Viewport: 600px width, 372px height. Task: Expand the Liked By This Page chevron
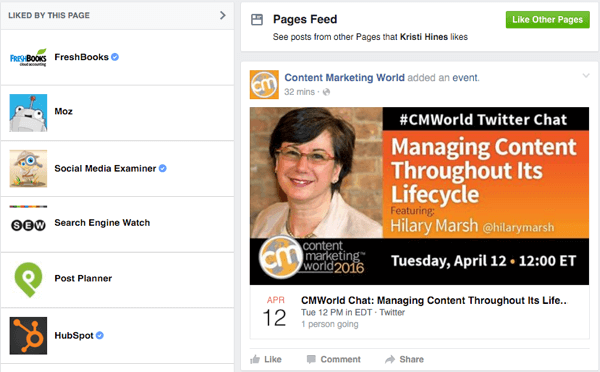click(223, 15)
